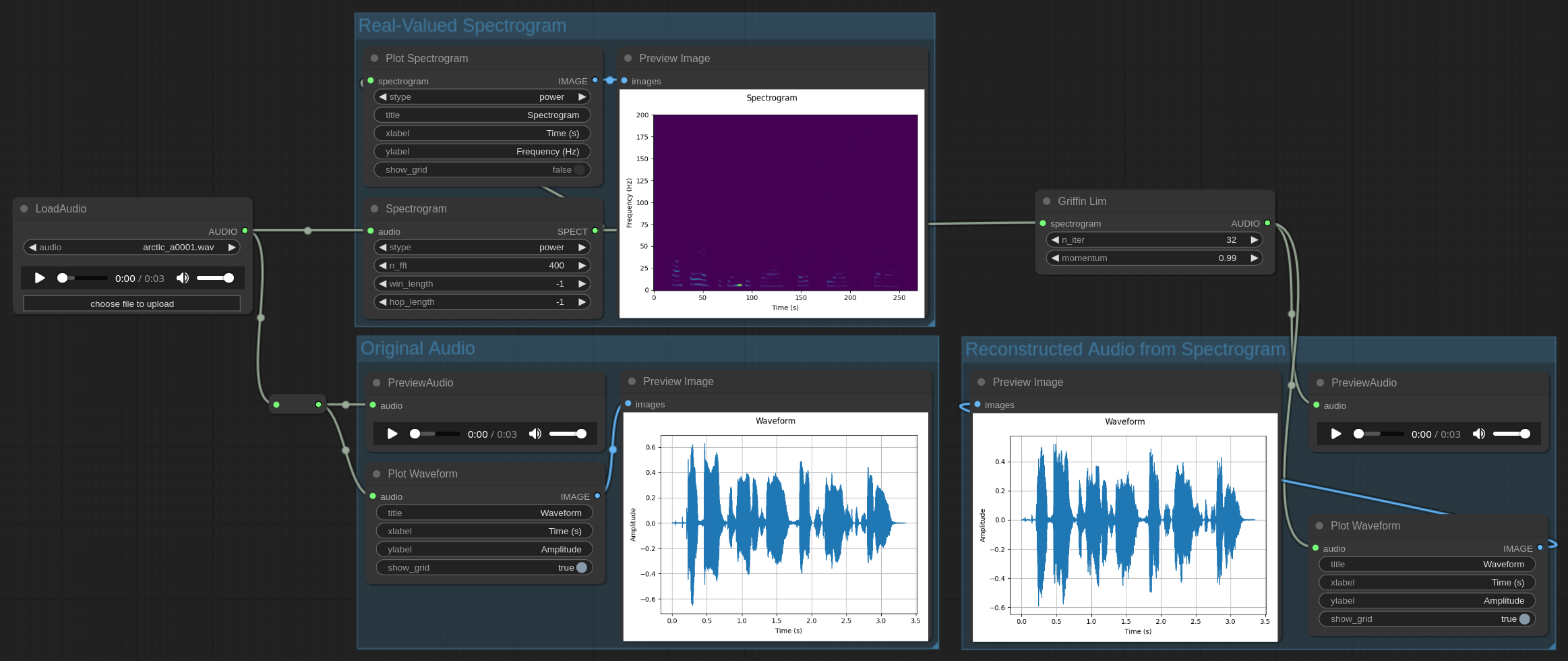The height and width of the screenshot is (661, 1568).
Task: Decrease Griffin Lim momentum value
Action: click(x=1055, y=258)
